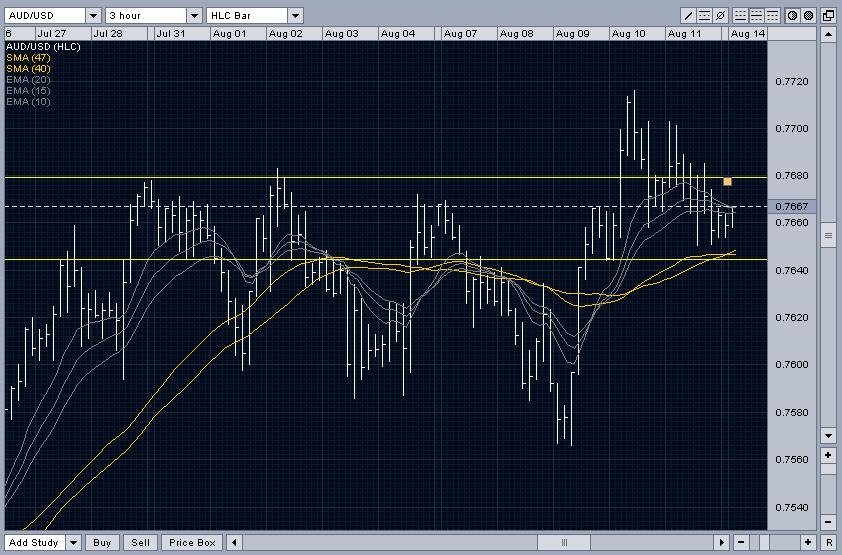Click the horizontal zoom minus button
This screenshot has height=555, width=842.
tap(741, 542)
